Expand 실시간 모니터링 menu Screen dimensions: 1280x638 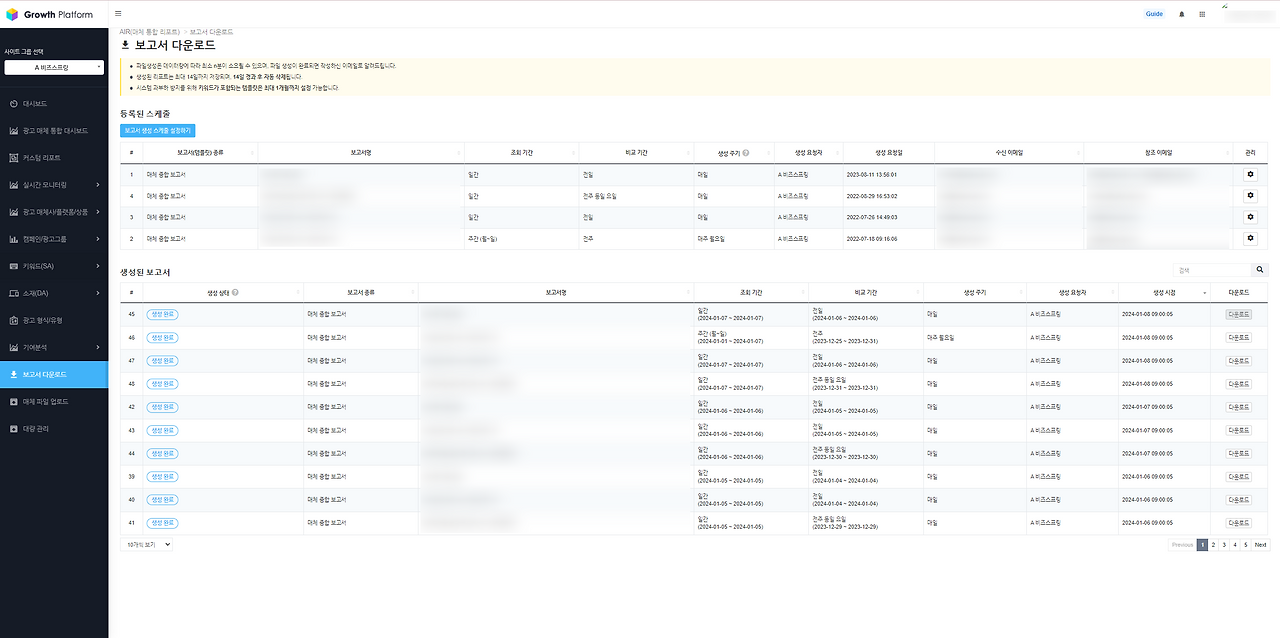pyautogui.click(x=54, y=184)
